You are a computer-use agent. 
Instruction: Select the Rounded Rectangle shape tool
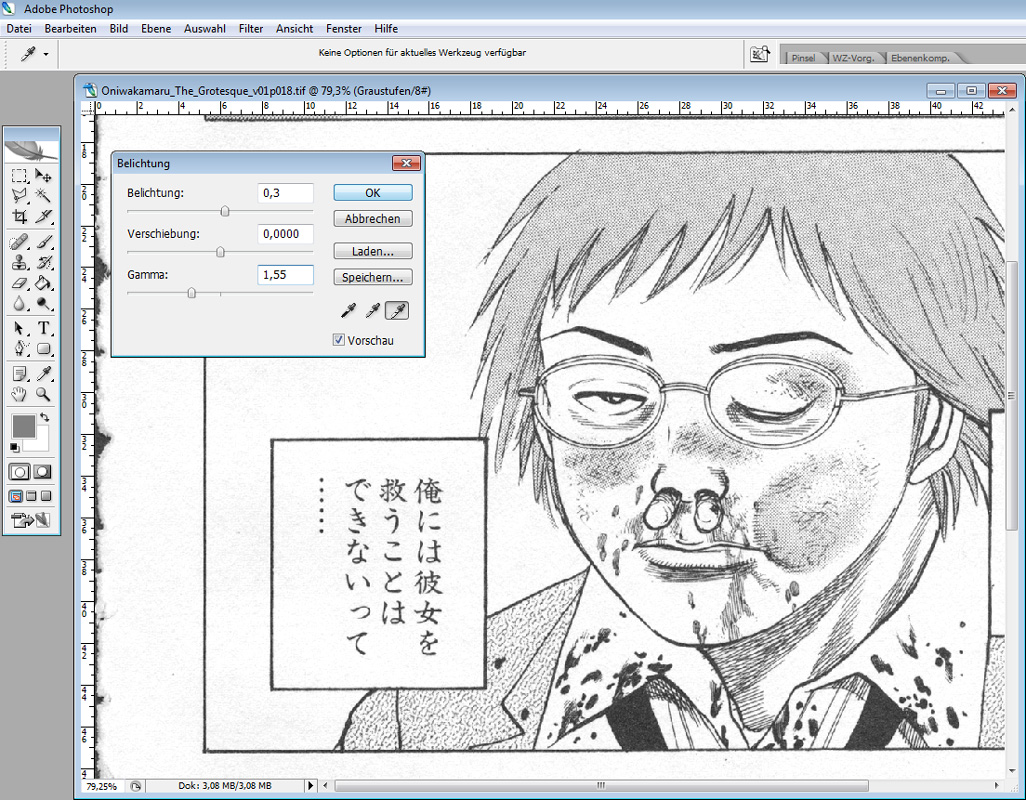point(43,349)
